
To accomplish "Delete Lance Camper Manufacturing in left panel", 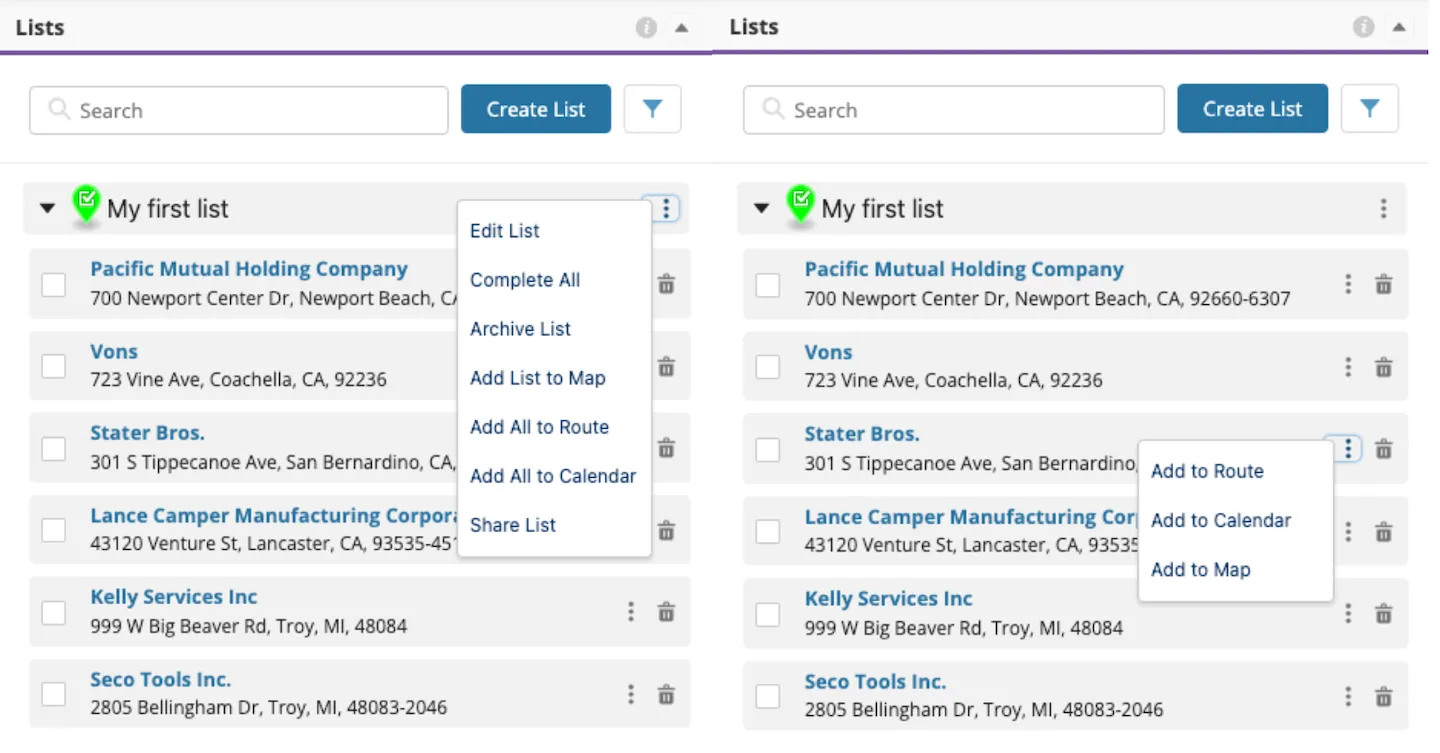I will coord(666,530).
